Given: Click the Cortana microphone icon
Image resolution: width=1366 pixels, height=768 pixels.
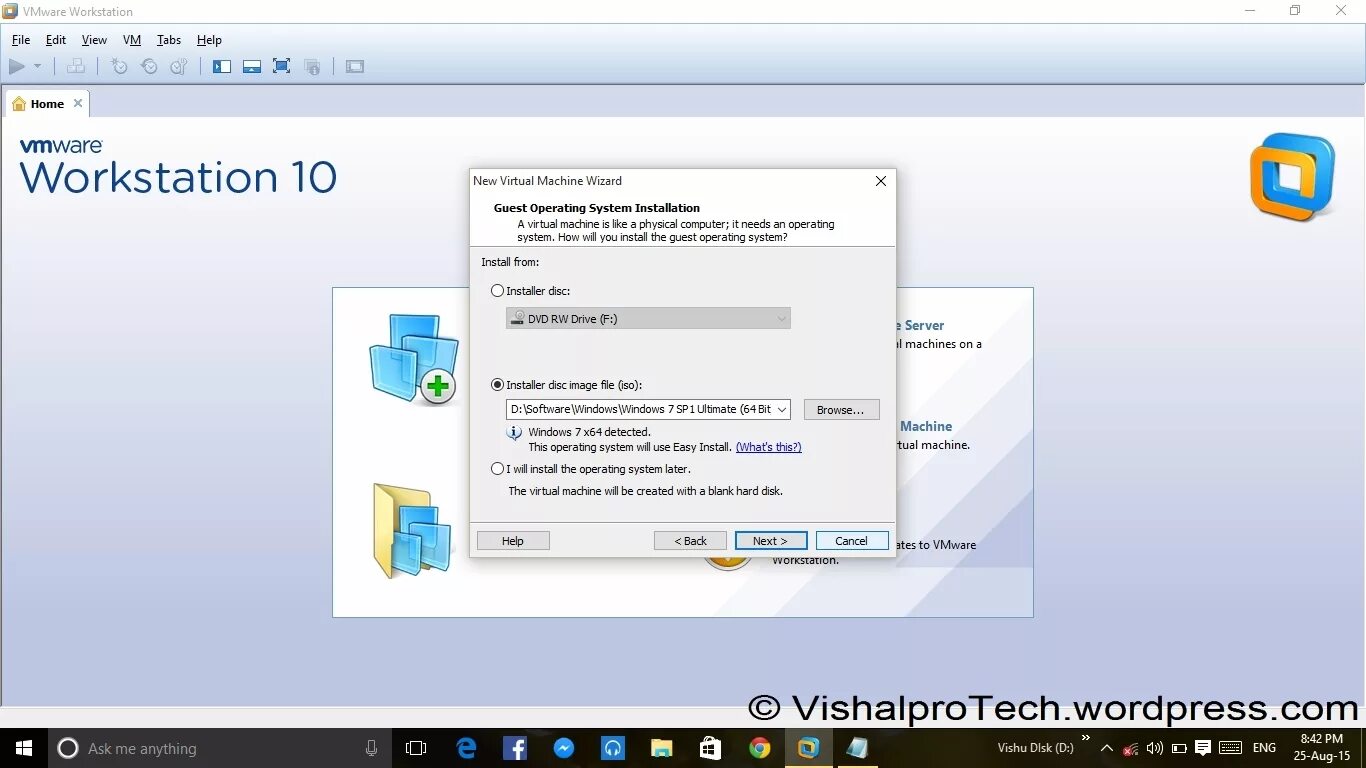Looking at the screenshot, I should click(371, 748).
